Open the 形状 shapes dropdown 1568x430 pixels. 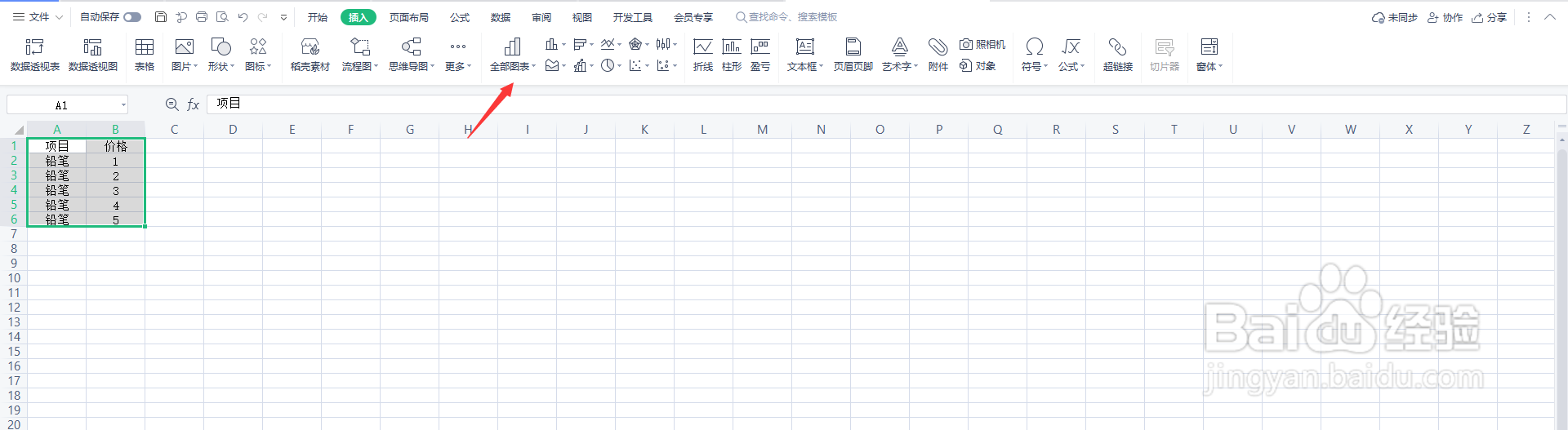pyautogui.click(x=220, y=55)
